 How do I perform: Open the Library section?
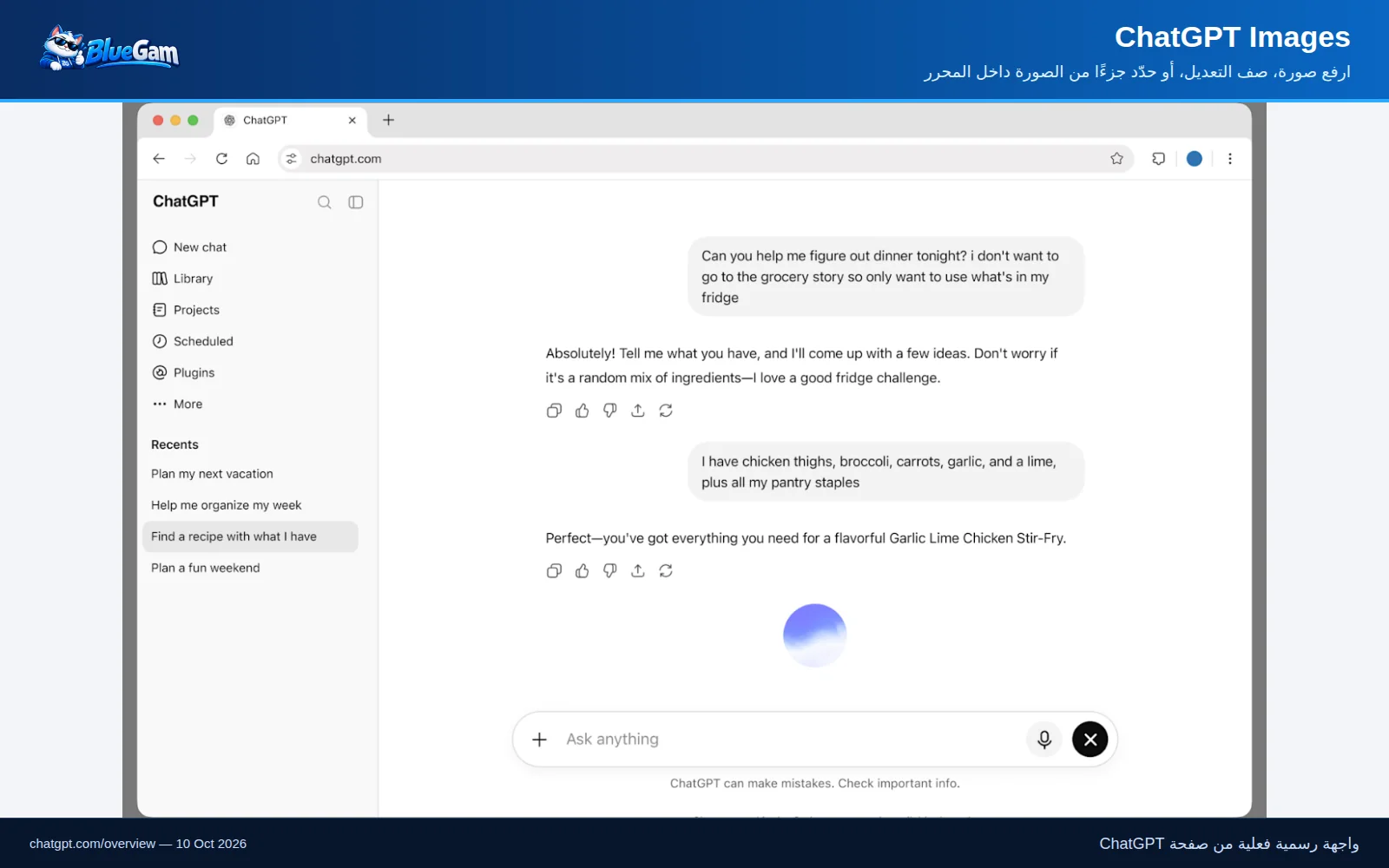[182, 279]
